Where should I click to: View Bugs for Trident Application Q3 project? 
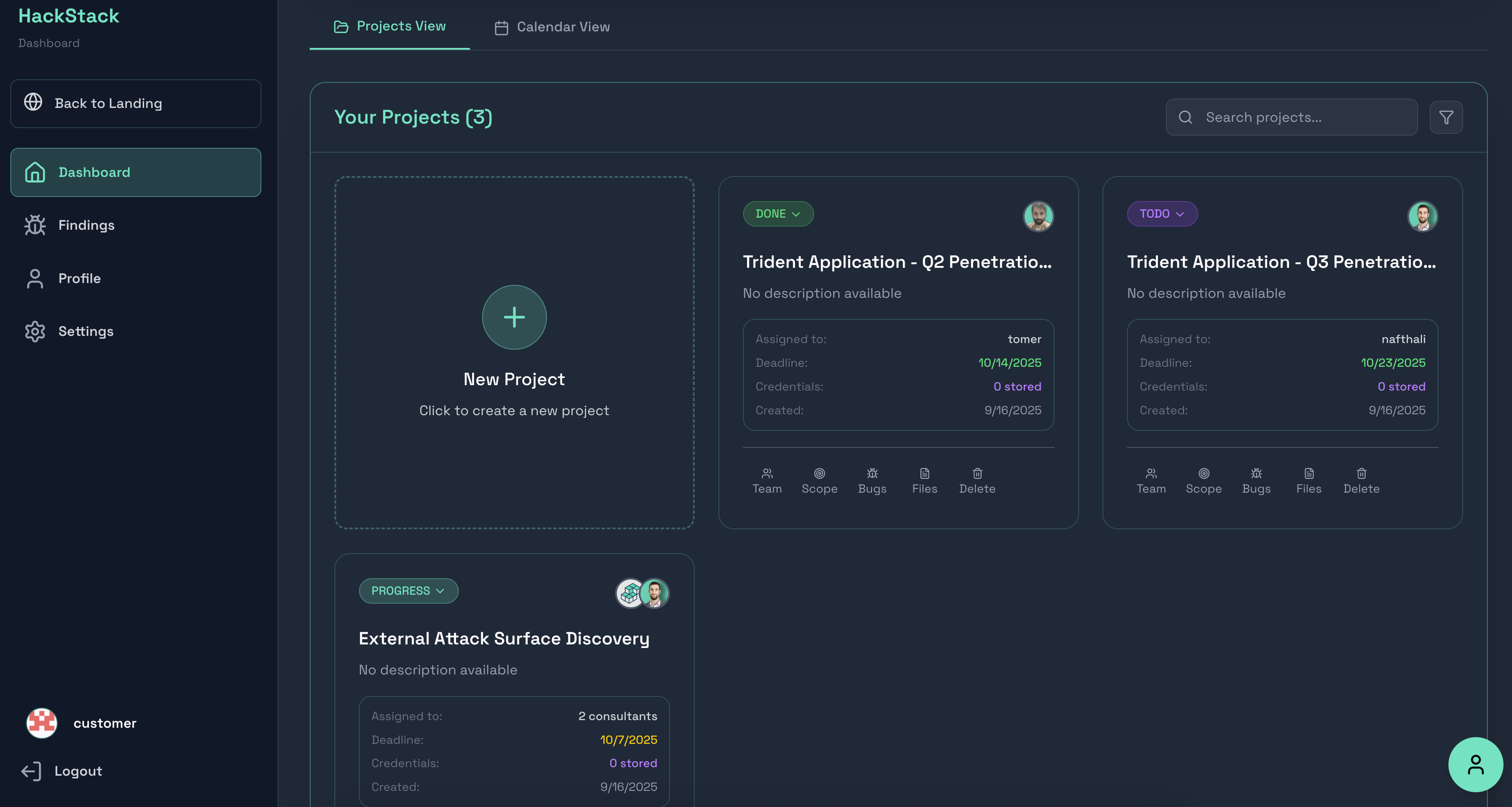(1256, 480)
